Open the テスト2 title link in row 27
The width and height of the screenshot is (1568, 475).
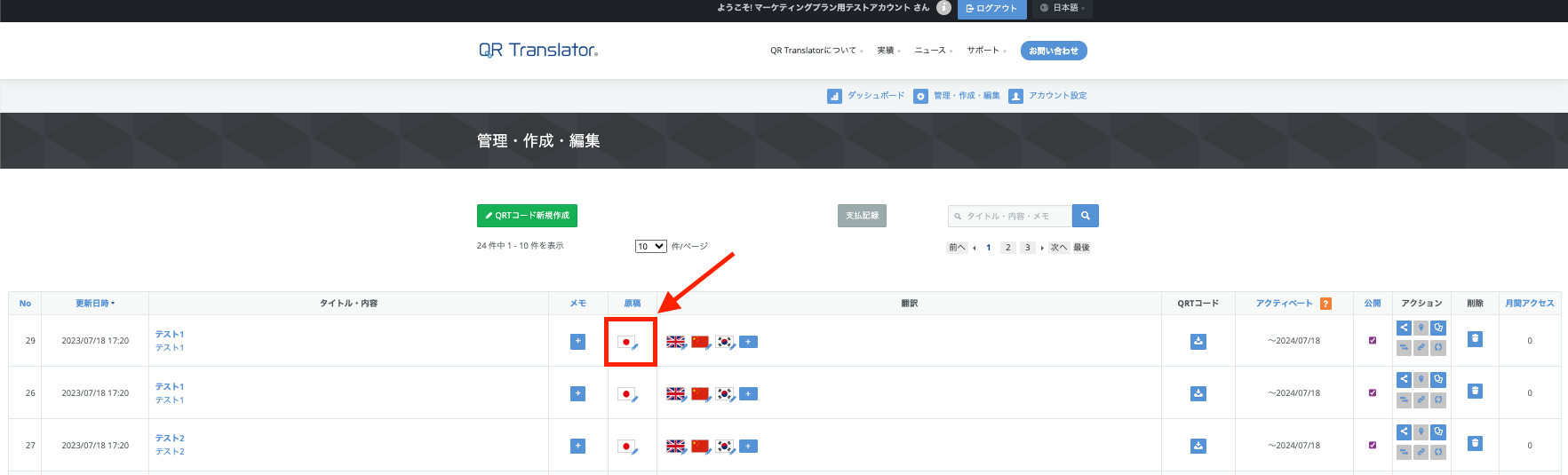coord(170,439)
